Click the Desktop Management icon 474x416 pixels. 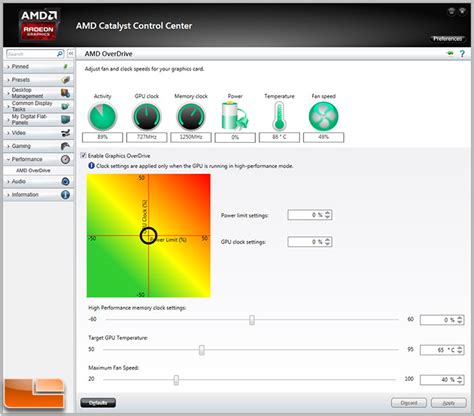click(65, 93)
